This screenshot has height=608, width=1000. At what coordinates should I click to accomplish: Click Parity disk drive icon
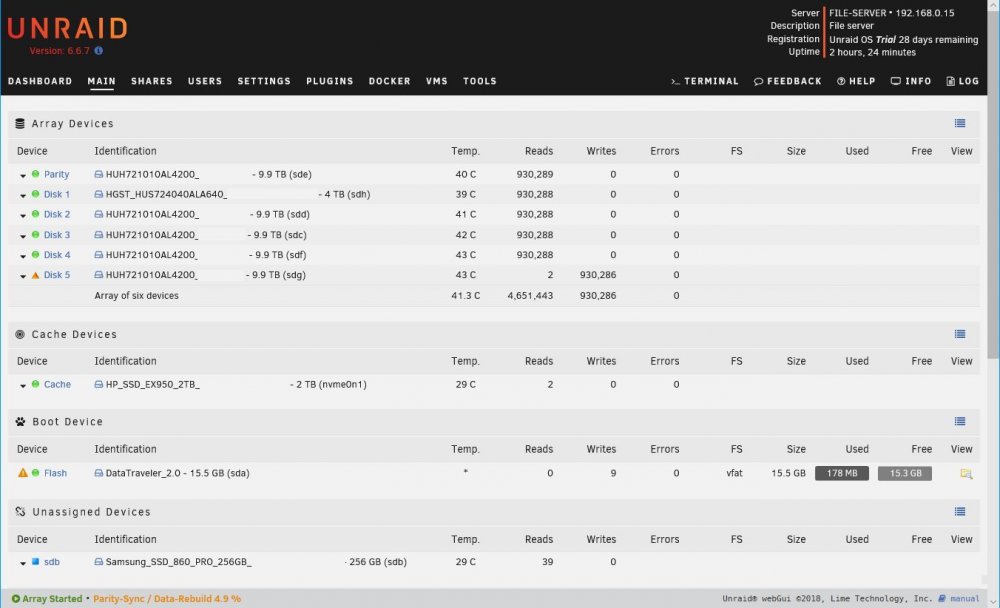tap(99, 174)
